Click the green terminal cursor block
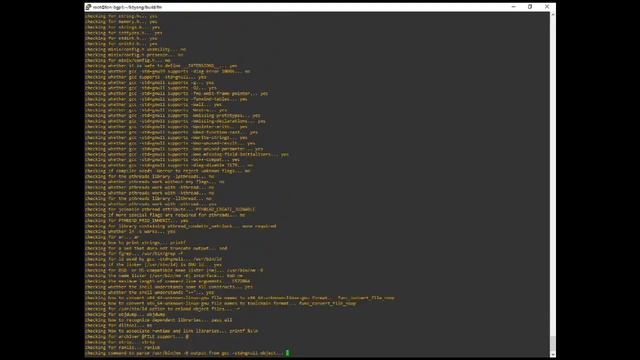 coord(287,353)
